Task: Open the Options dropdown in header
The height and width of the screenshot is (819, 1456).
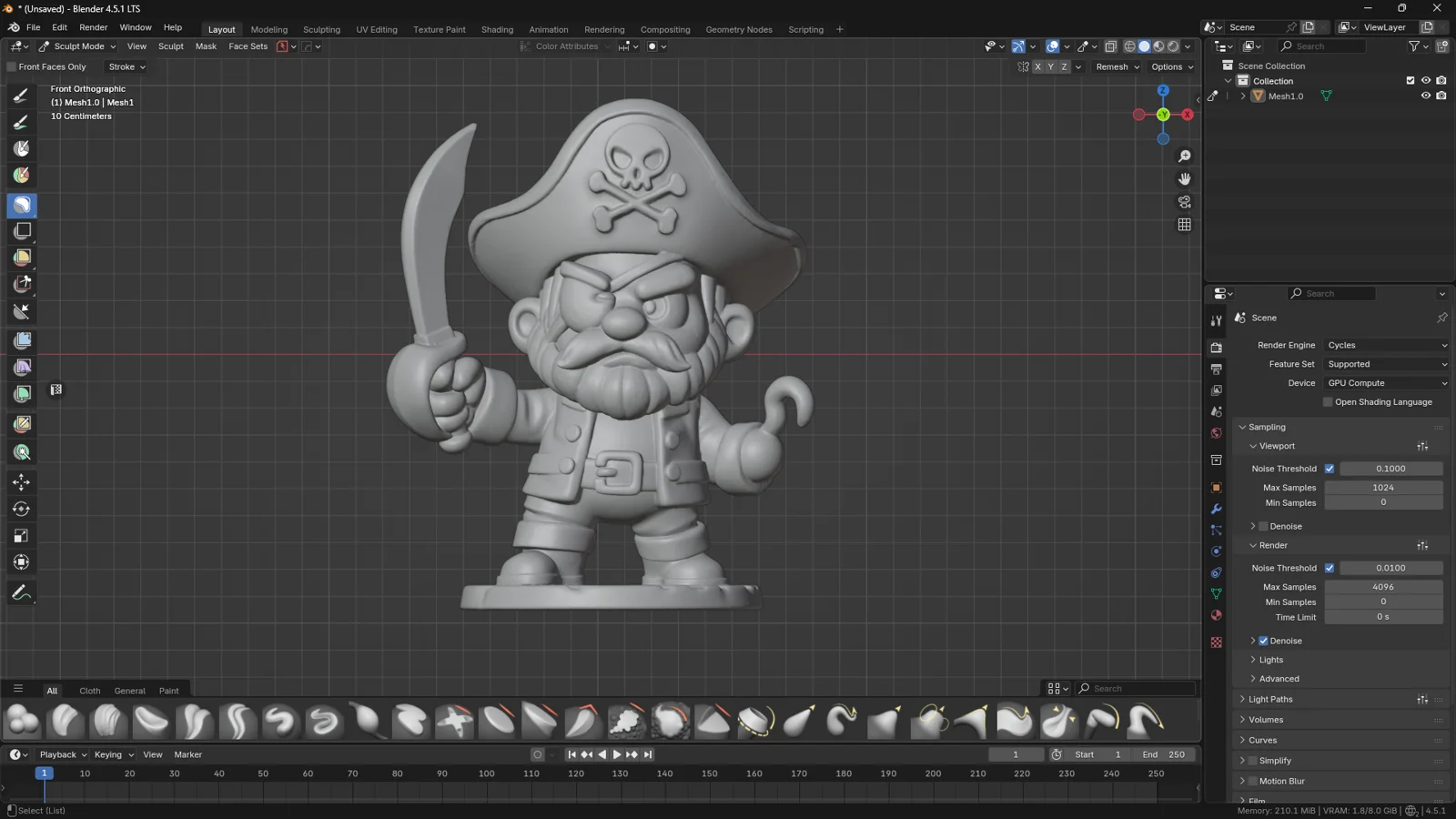Action: (x=1172, y=67)
